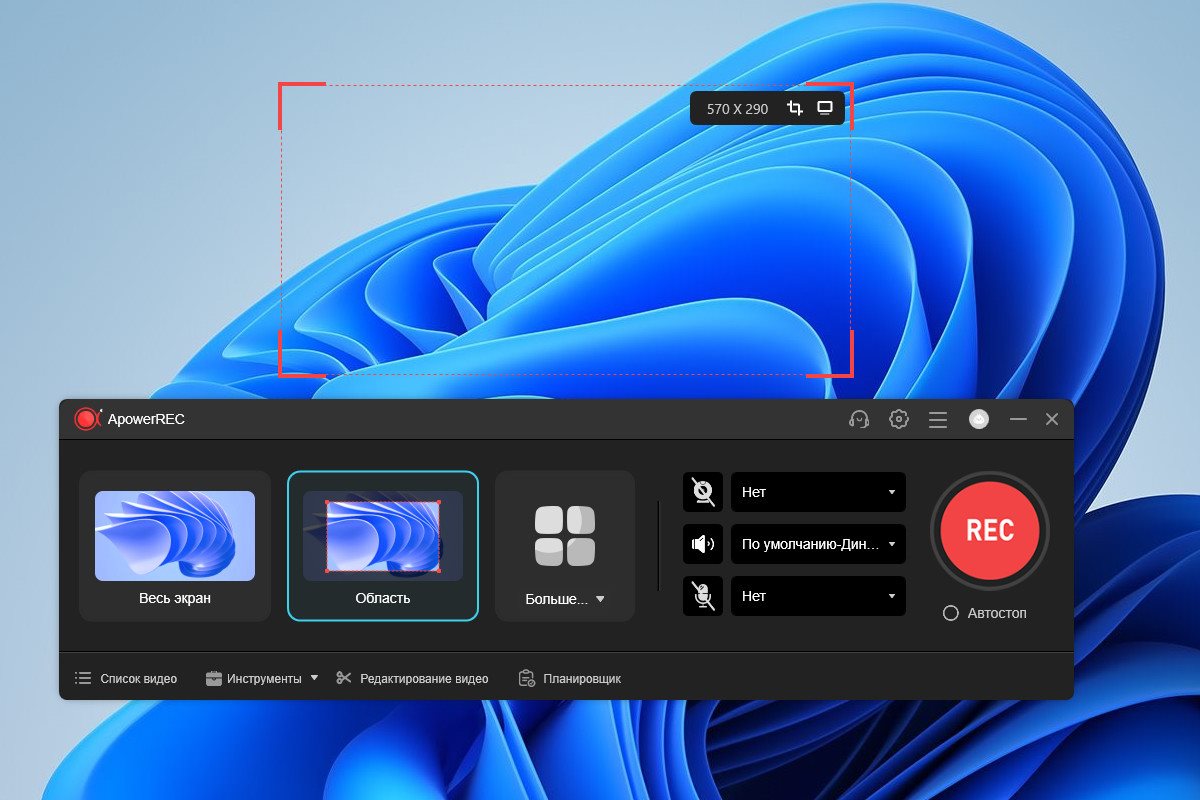Image resolution: width=1200 pixels, height=800 pixels.
Task: Click the headset support icon
Action: (858, 420)
